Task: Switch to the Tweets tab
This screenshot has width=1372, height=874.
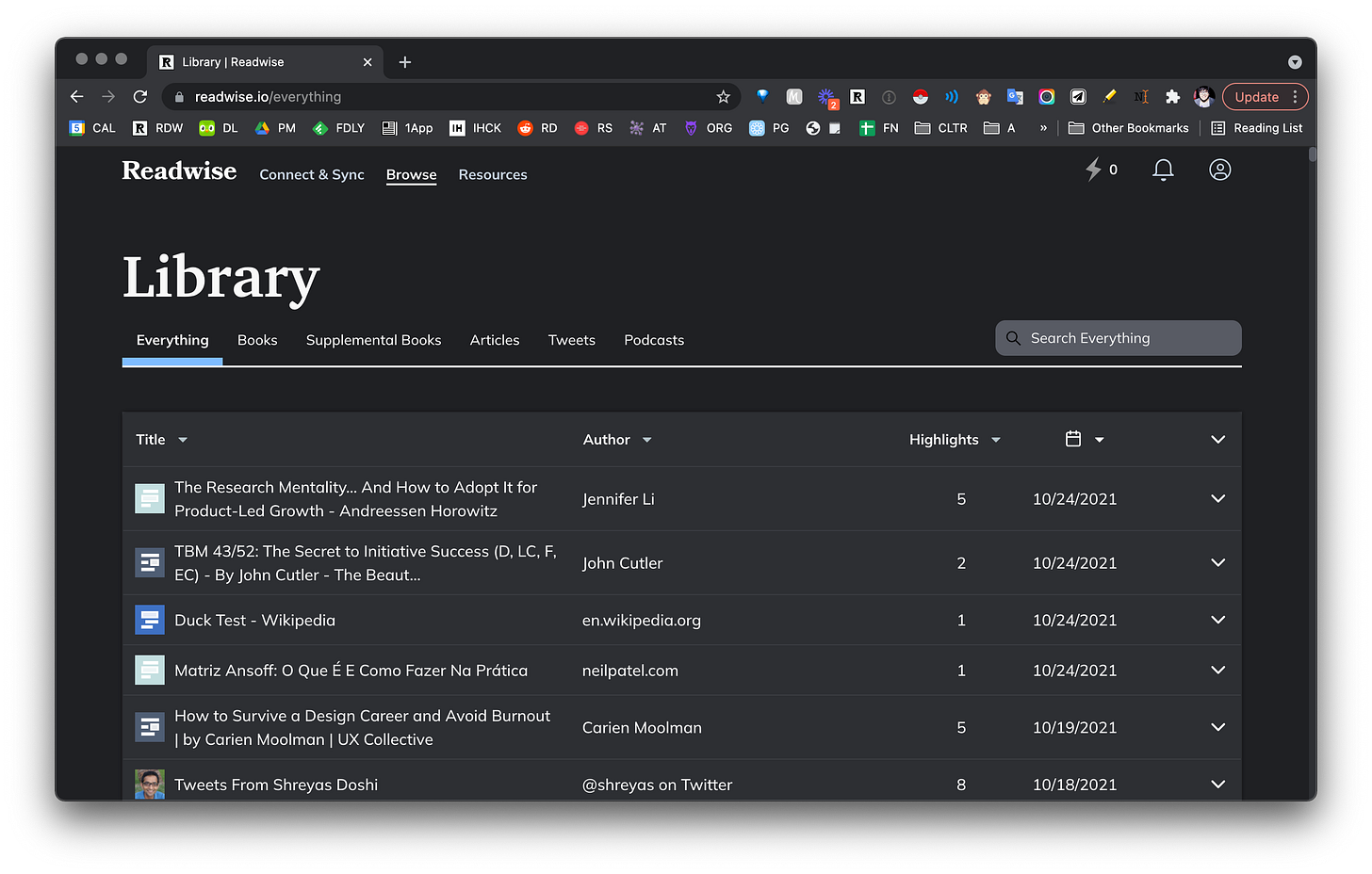Action: pyautogui.click(x=572, y=340)
